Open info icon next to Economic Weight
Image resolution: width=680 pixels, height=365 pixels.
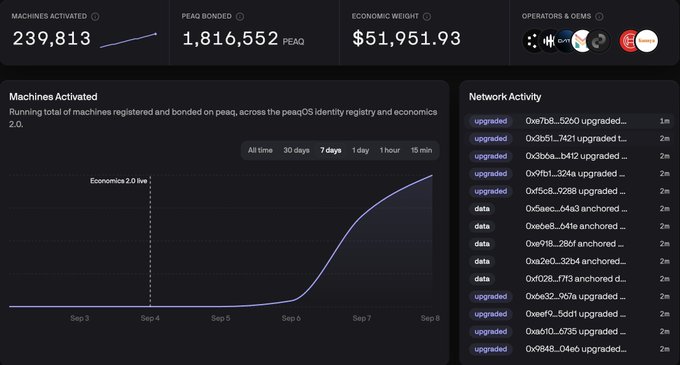tap(427, 16)
